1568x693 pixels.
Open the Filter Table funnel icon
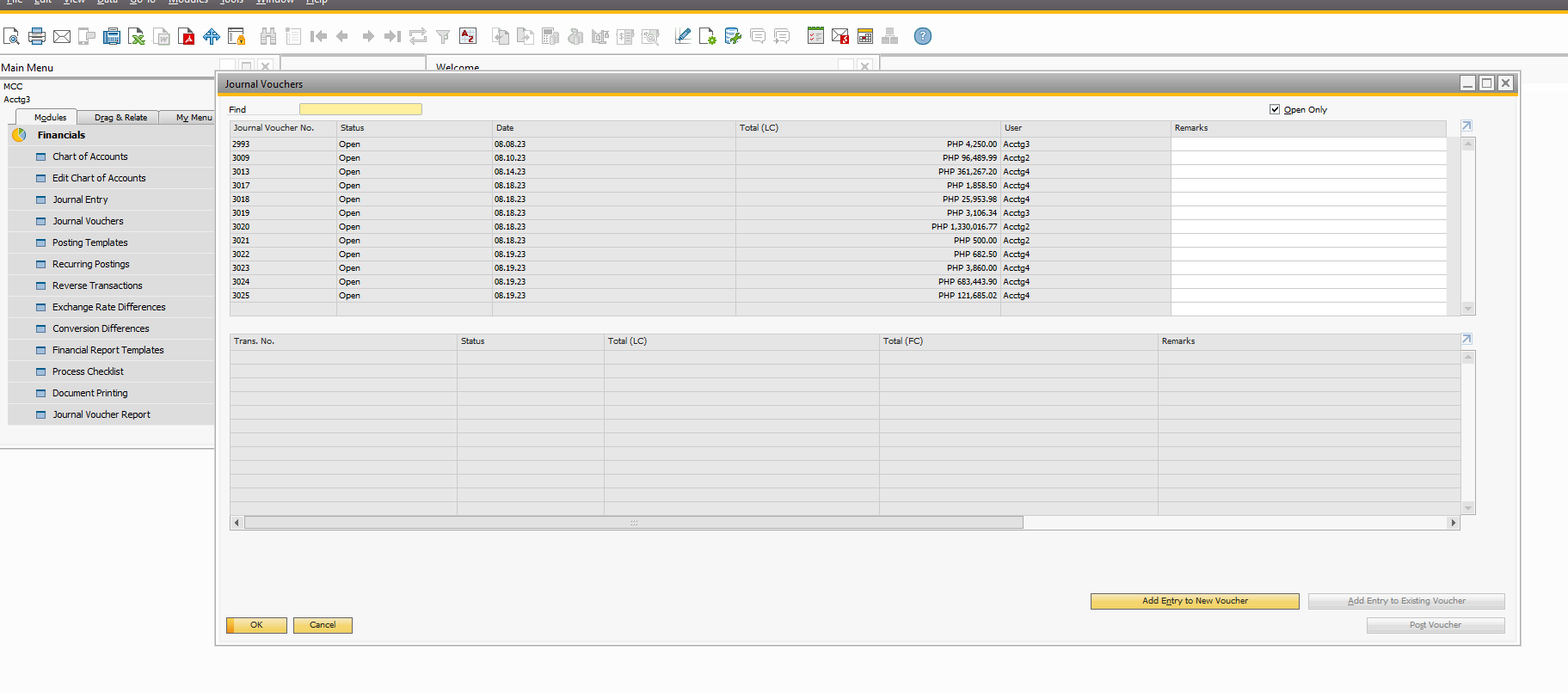(x=443, y=36)
